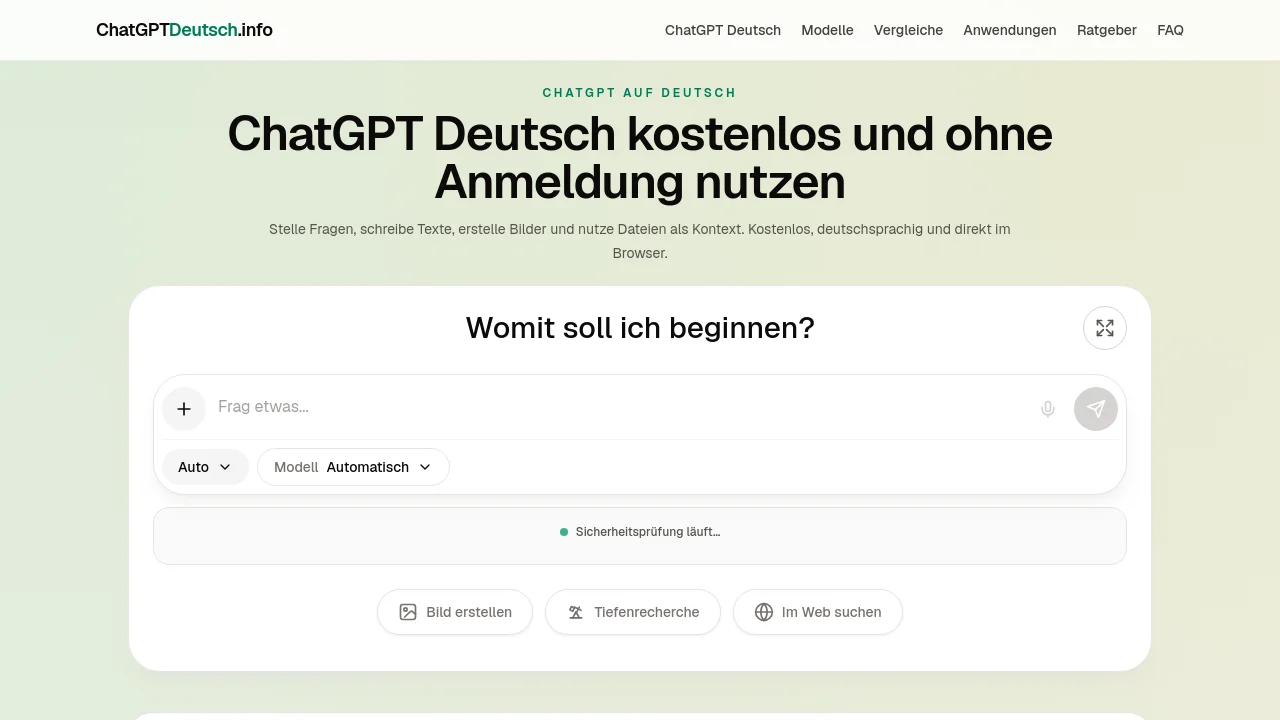Expand chat to fullscreen icon
The image size is (1280, 720).
(x=1105, y=328)
